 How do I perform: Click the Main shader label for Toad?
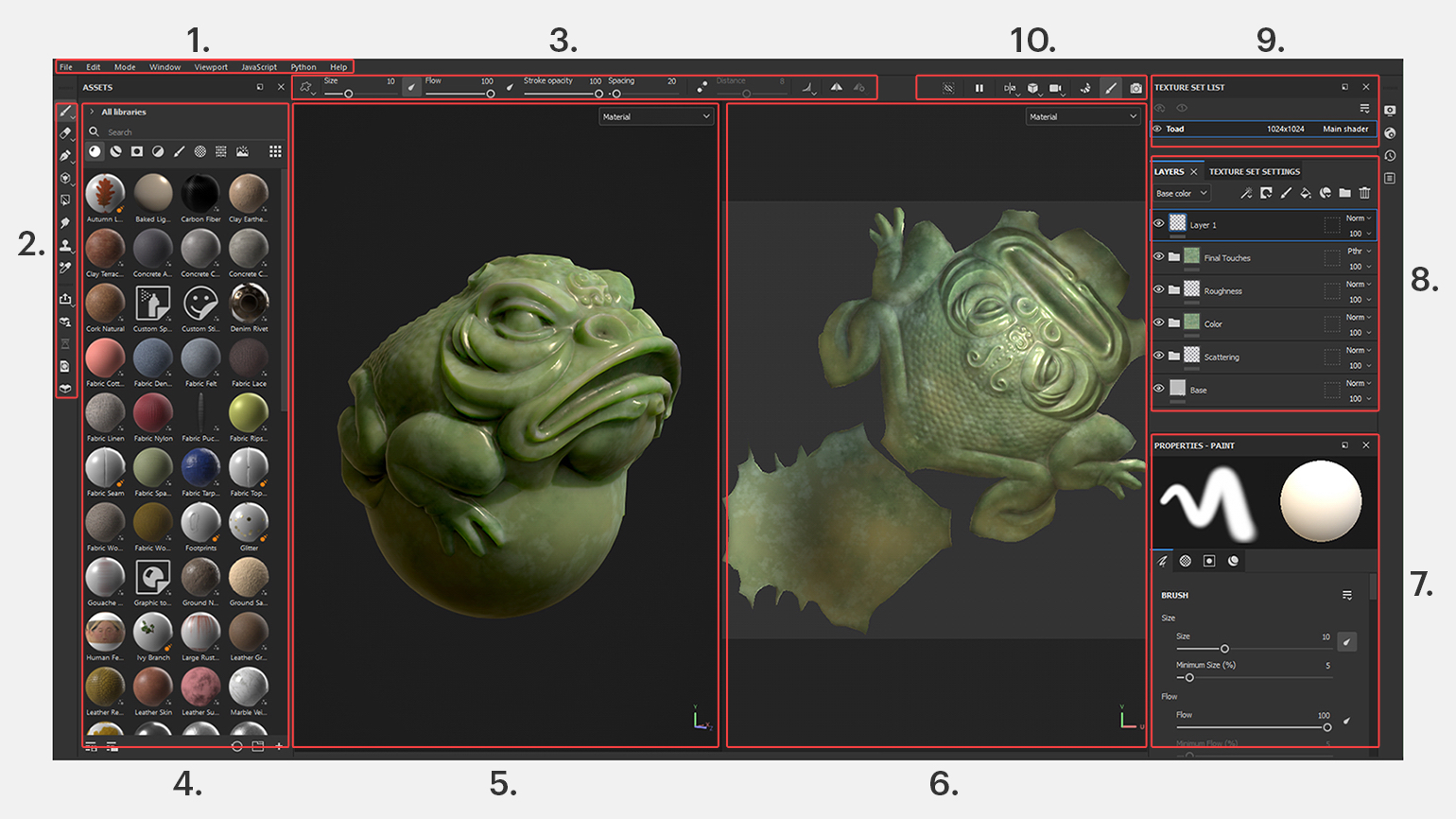1344,129
